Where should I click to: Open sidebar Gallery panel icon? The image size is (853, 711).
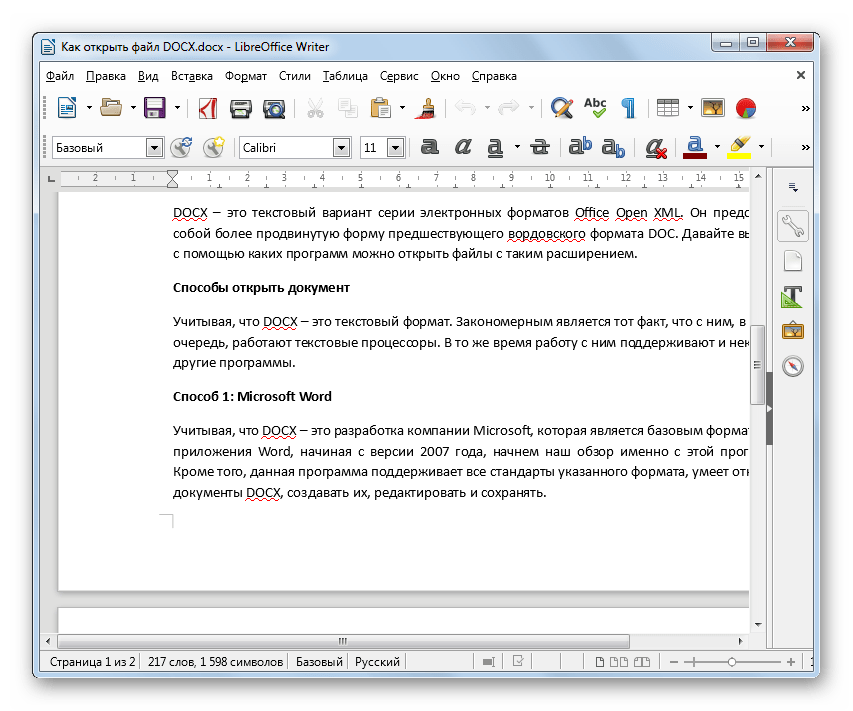(x=793, y=331)
